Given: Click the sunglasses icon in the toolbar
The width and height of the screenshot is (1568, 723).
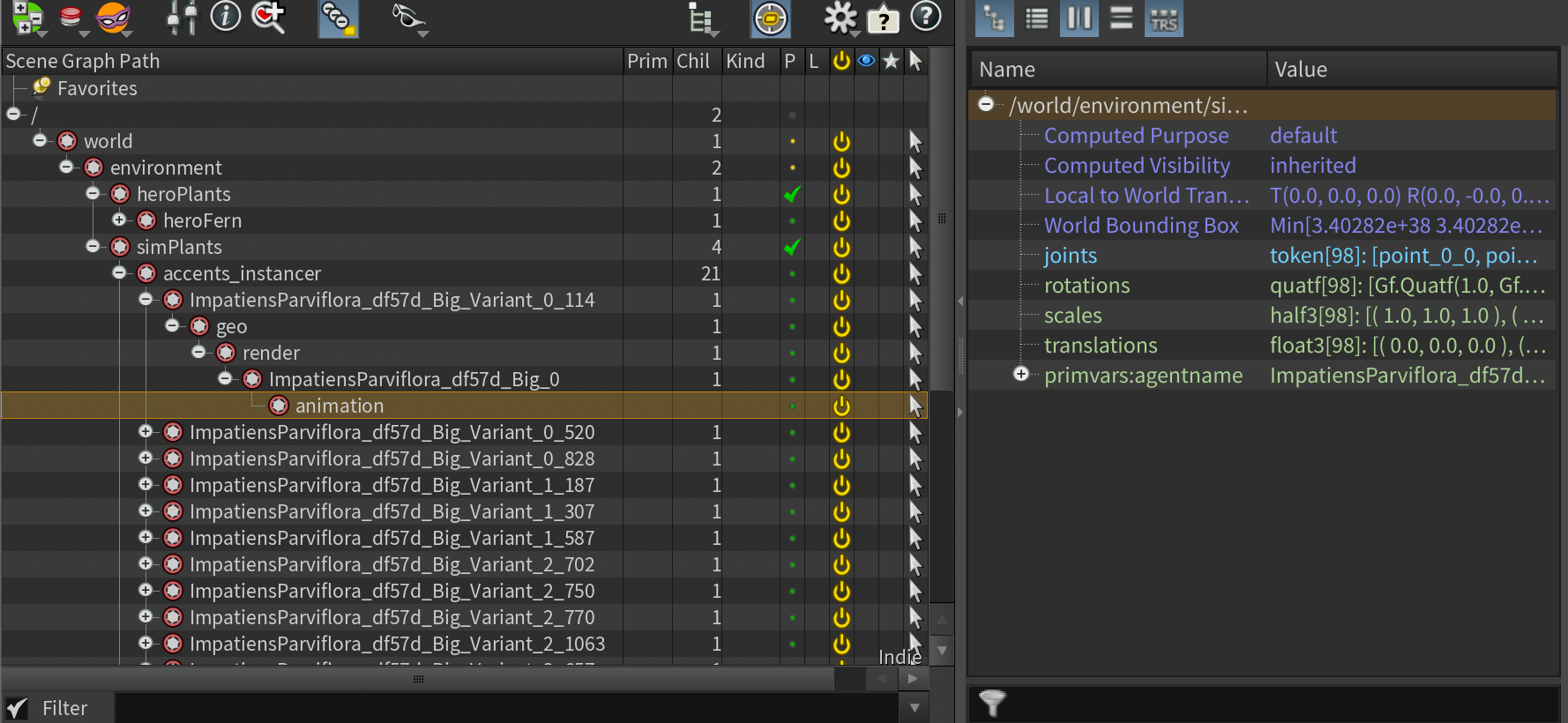Looking at the screenshot, I should 407,17.
